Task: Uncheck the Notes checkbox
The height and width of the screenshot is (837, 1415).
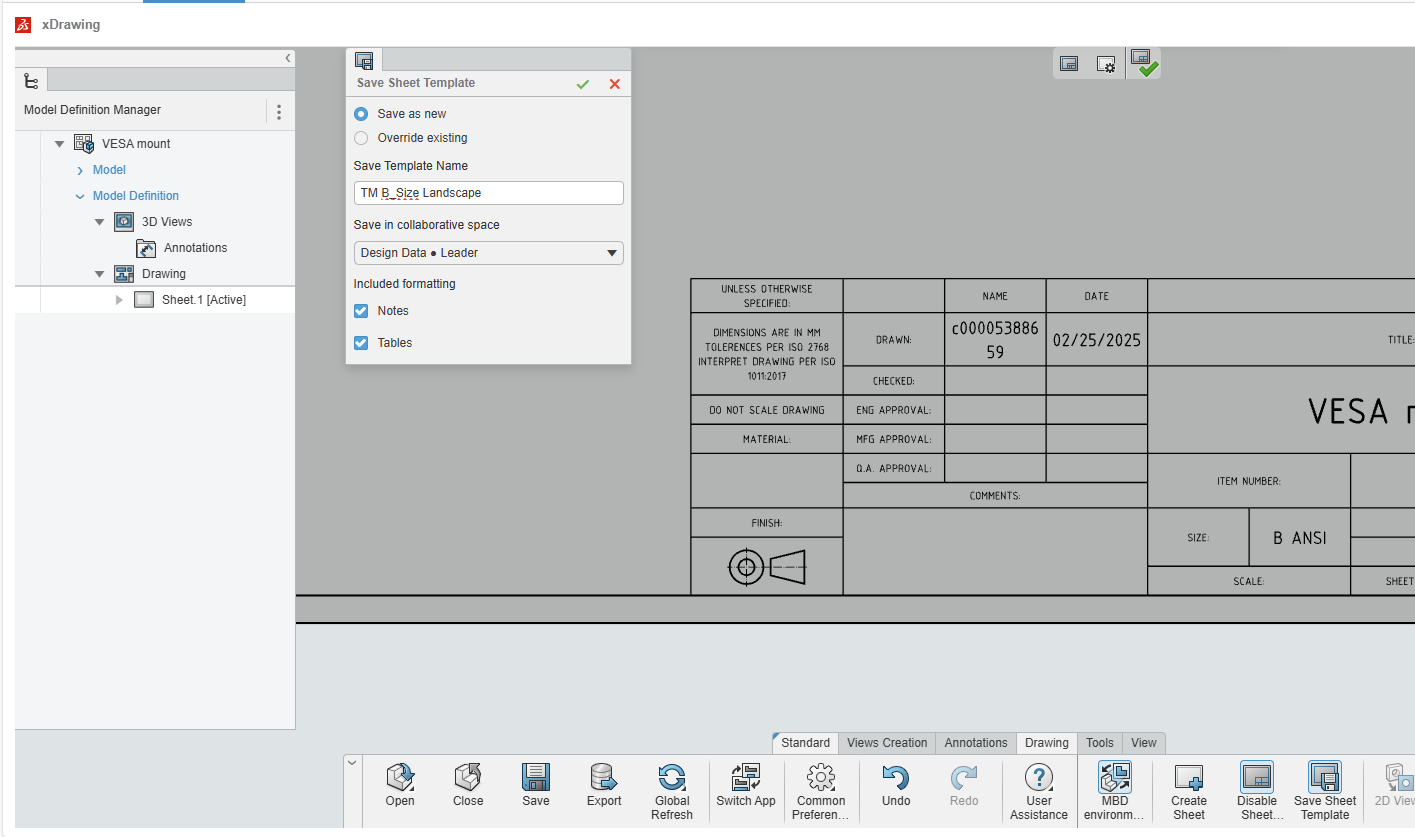Action: point(361,311)
